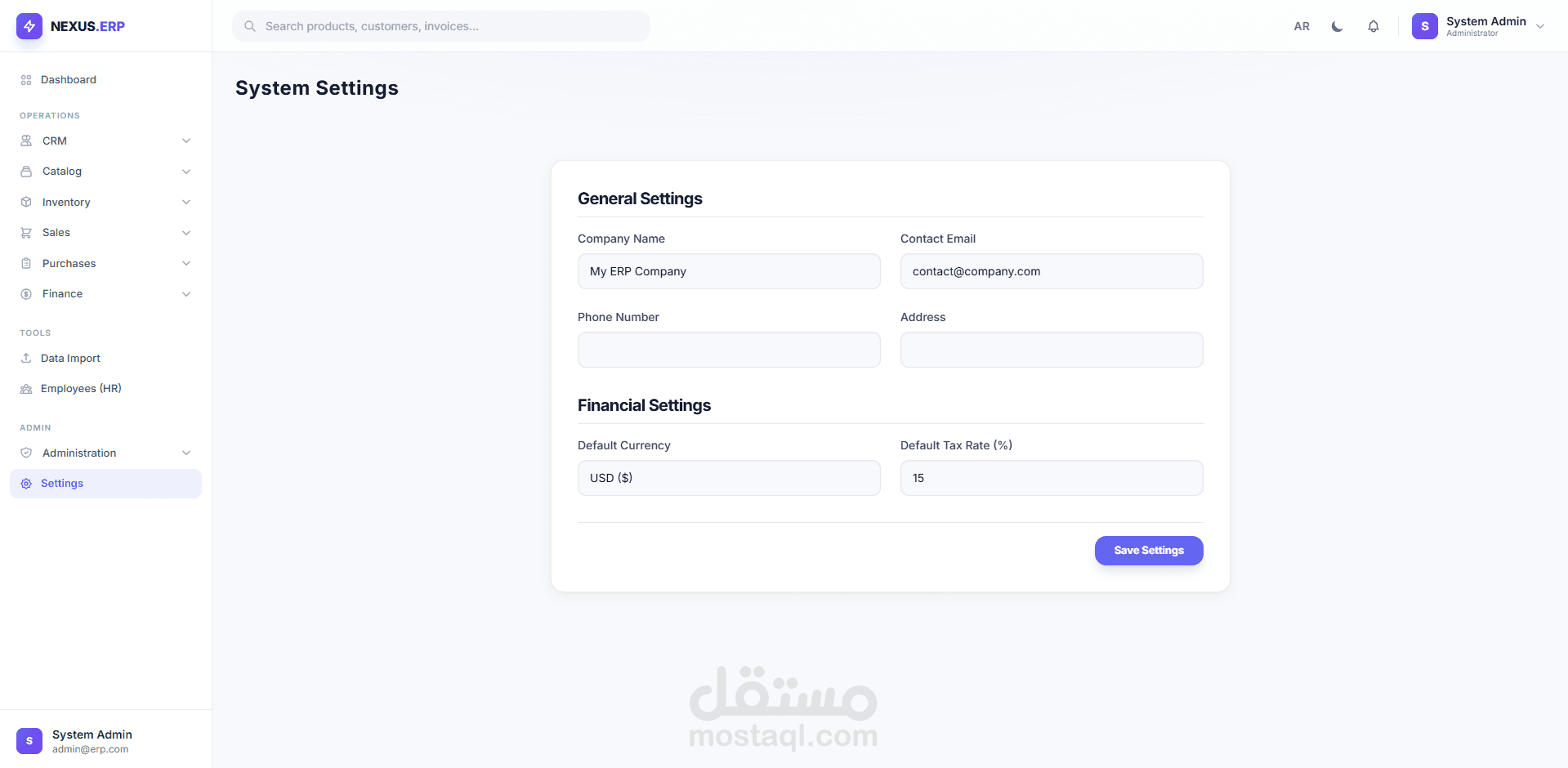Expand the Finance menu chevron
The image size is (1568, 768).
[x=186, y=294]
